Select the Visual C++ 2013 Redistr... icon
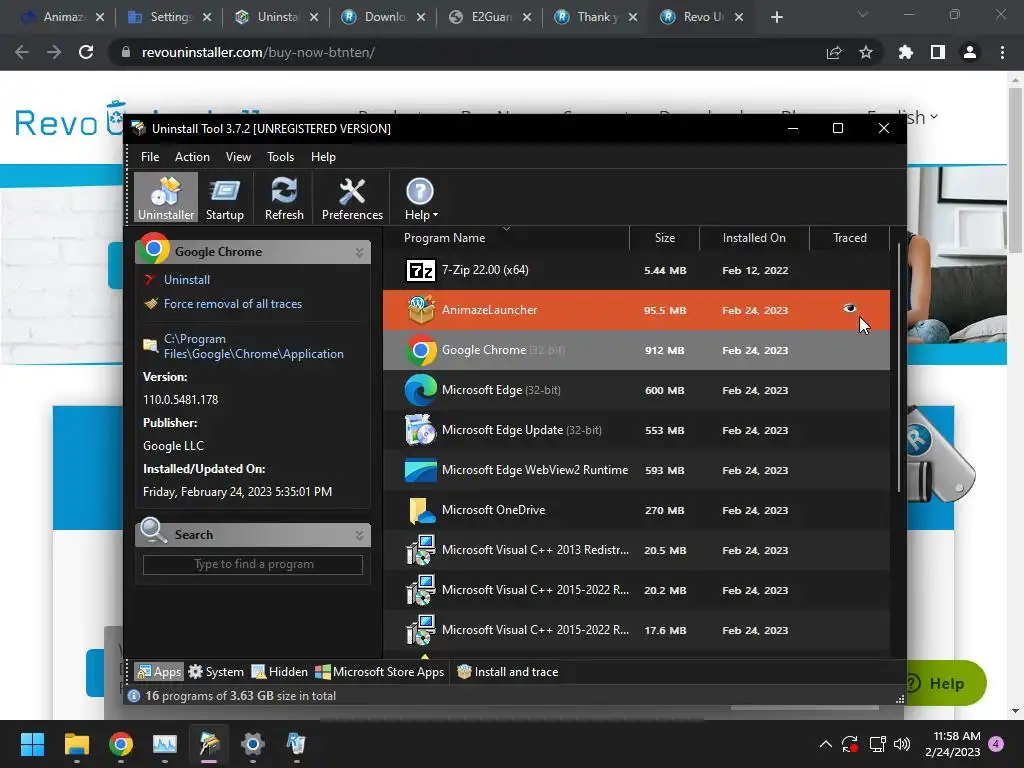 (x=421, y=551)
